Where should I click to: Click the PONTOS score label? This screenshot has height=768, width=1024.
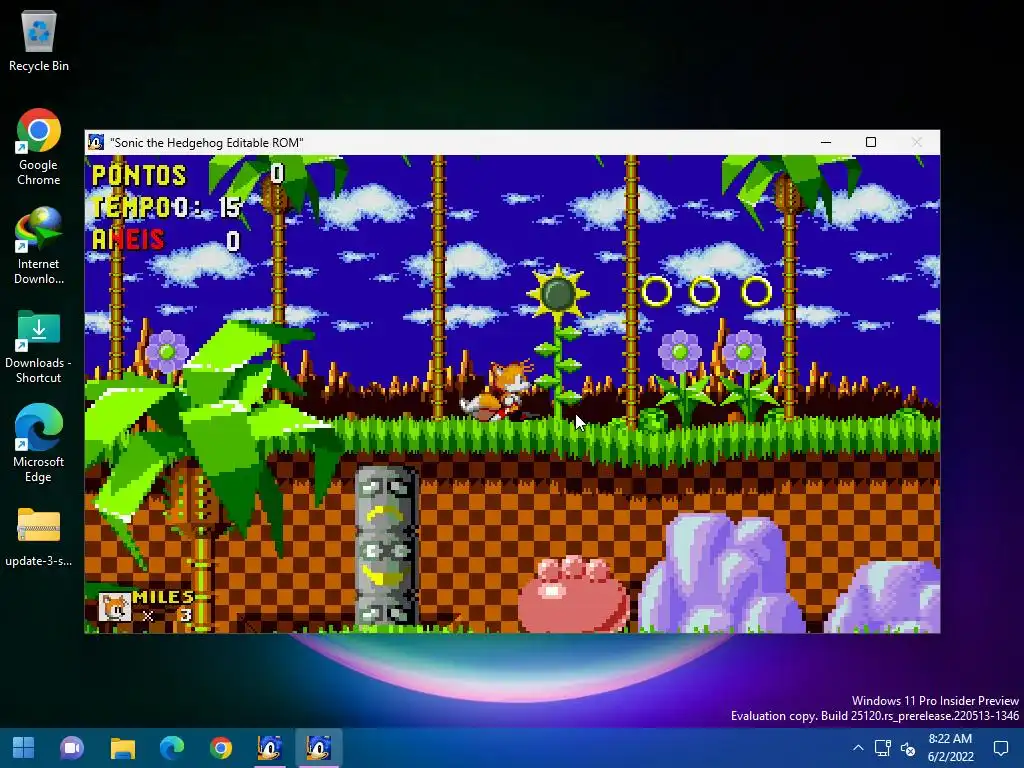(x=139, y=175)
